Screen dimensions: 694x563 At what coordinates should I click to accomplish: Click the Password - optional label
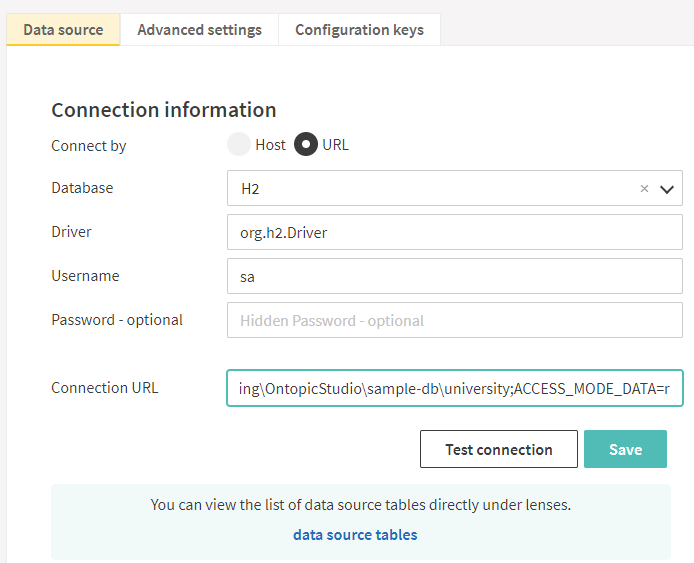(117, 320)
